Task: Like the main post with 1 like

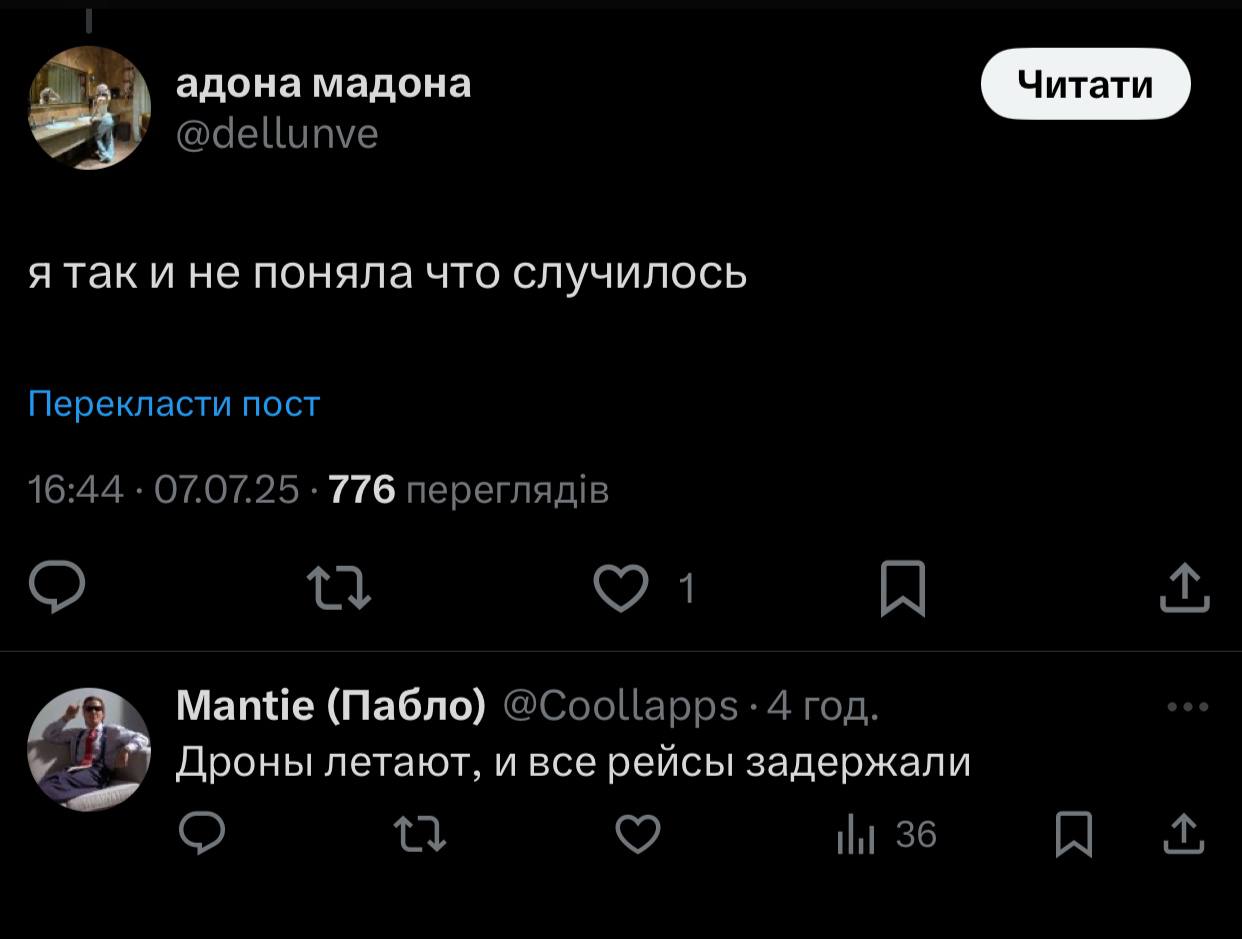Action: point(620,587)
